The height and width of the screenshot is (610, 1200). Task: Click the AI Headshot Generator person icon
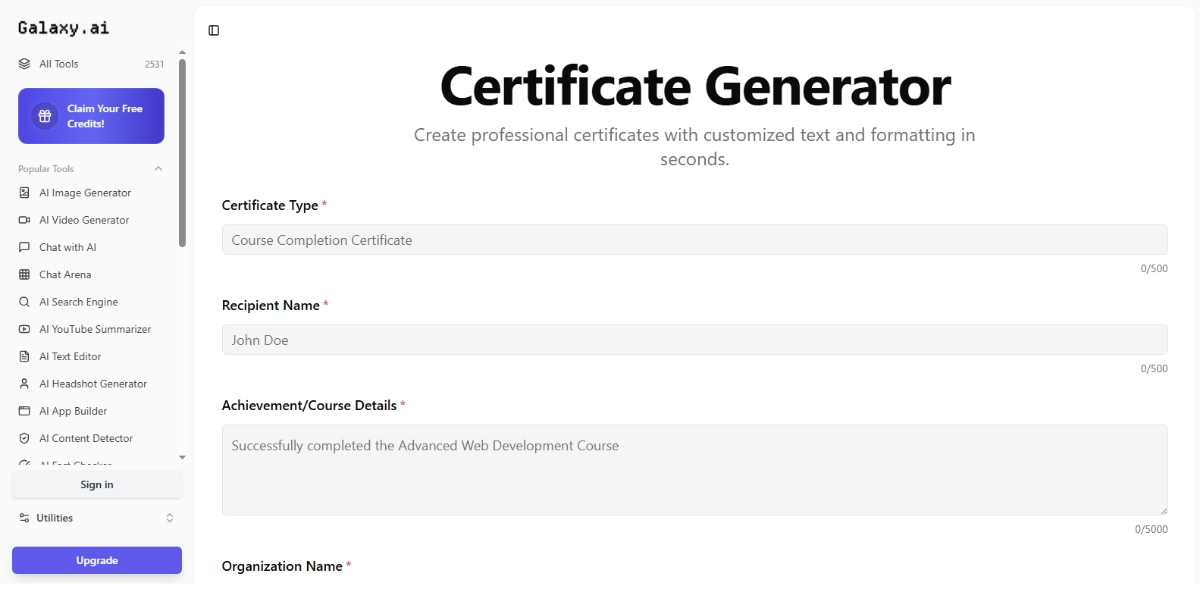tap(25, 384)
